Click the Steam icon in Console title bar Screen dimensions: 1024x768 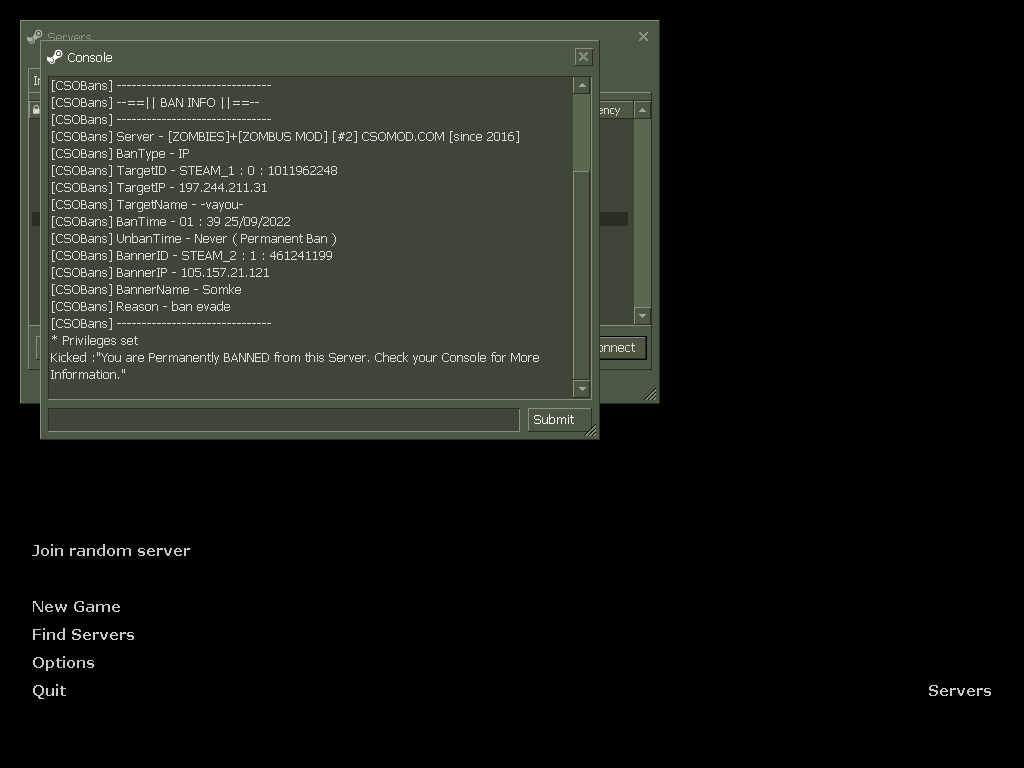55,57
